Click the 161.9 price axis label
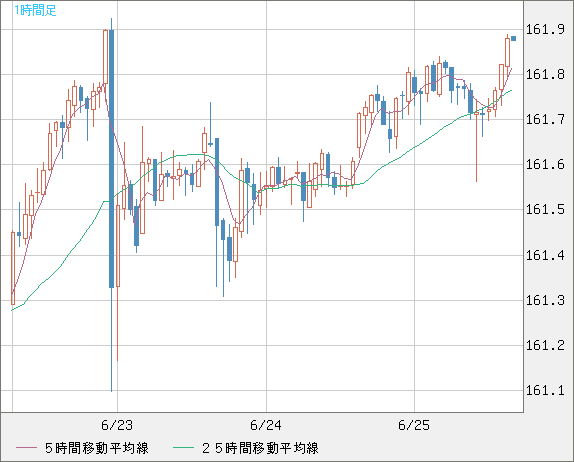Screen dimensions: 574x462 pos(545,29)
